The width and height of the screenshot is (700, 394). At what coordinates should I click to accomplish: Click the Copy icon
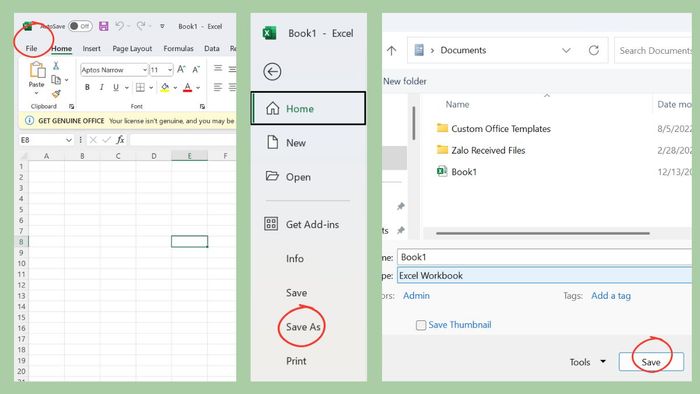56,80
